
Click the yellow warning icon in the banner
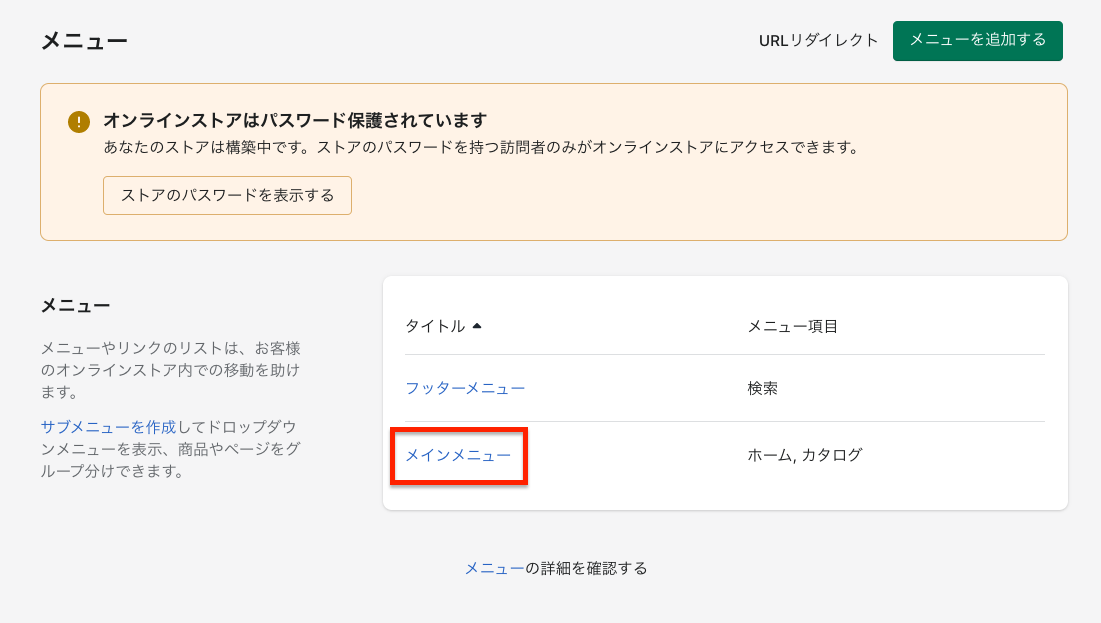point(79,122)
